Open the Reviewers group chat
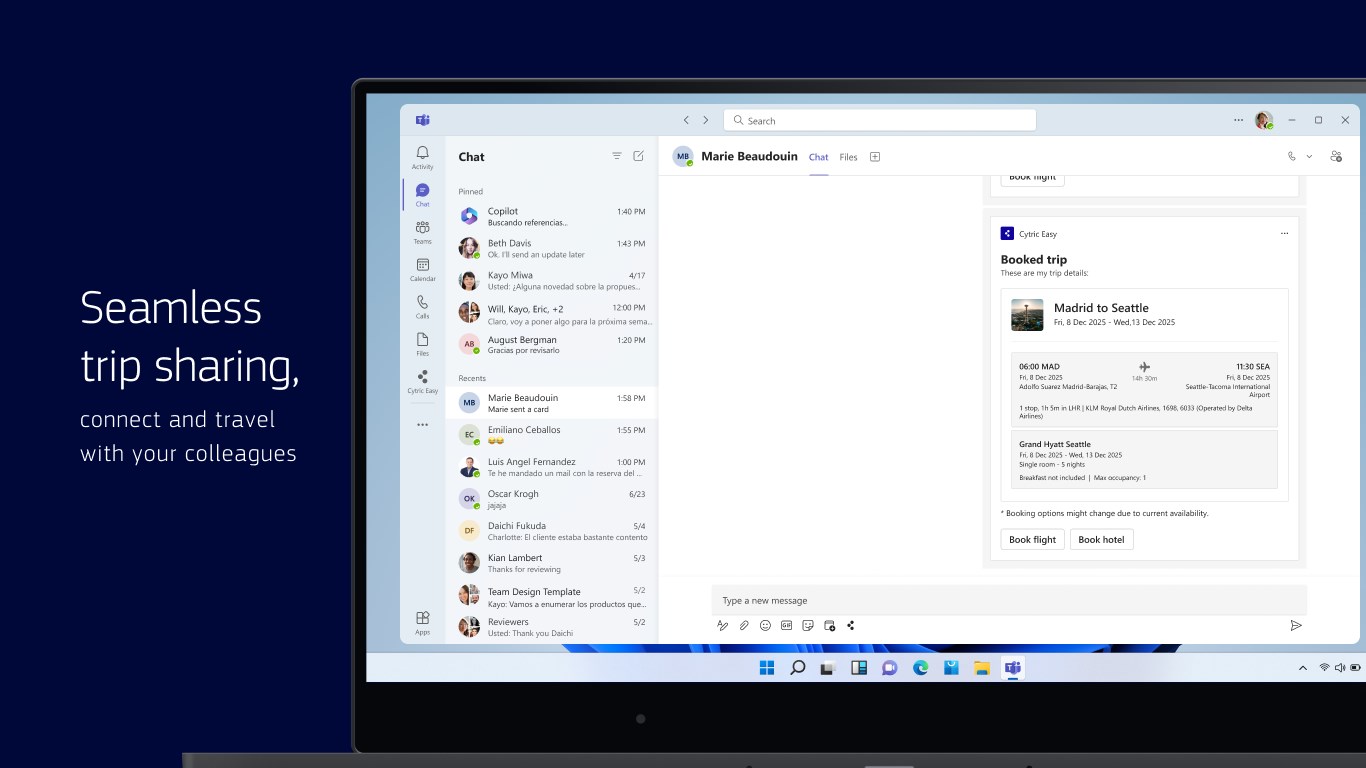Image resolution: width=1366 pixels, height=768 pixels. [552, 627]
